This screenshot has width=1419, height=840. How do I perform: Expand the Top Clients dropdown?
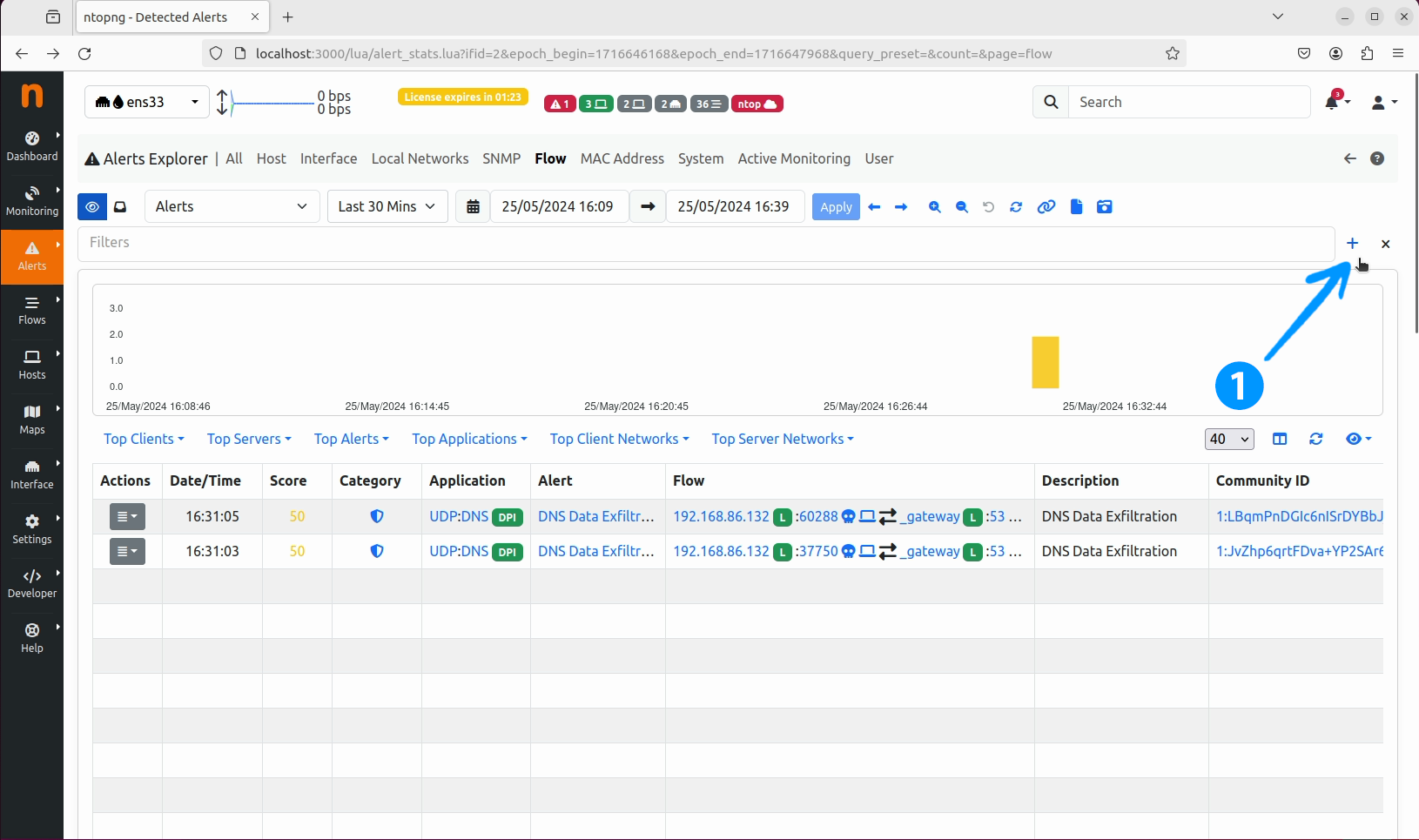coord(144,440)
